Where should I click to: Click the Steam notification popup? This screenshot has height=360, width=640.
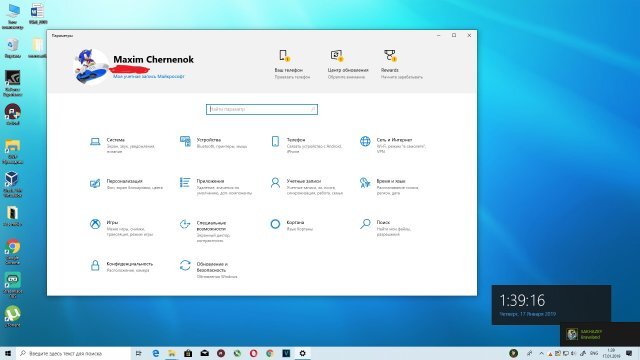tap(600, 334)
